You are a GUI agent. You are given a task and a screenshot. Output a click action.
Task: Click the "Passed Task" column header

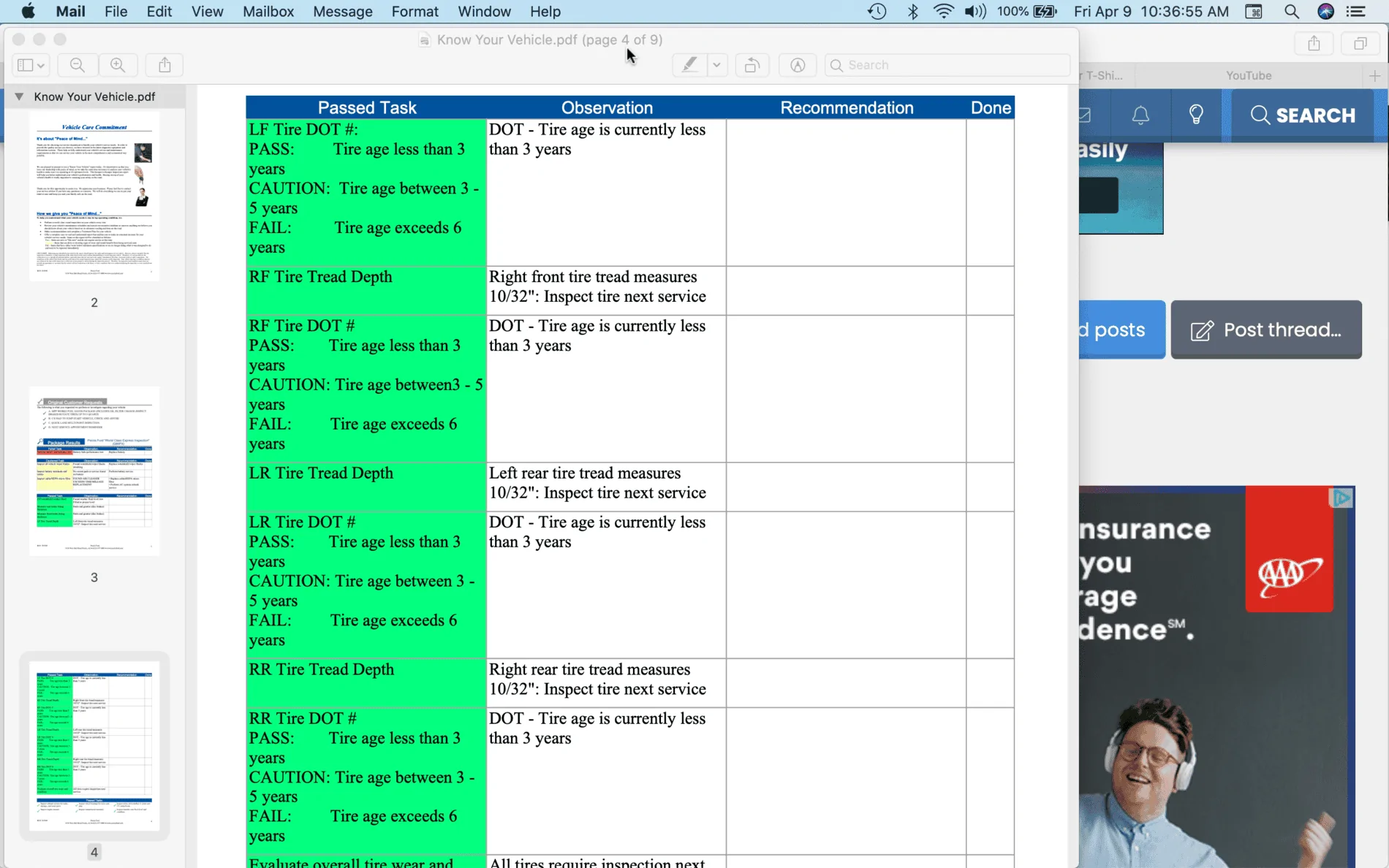[366, 107]
